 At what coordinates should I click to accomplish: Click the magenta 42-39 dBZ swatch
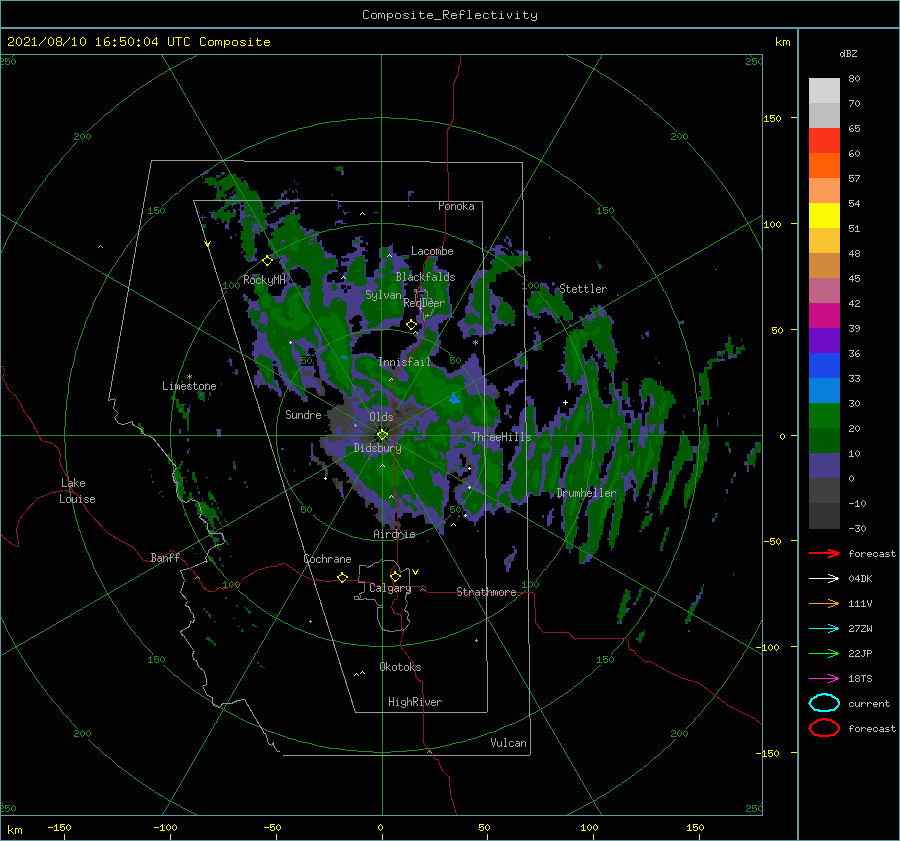[x=824, y=316]
